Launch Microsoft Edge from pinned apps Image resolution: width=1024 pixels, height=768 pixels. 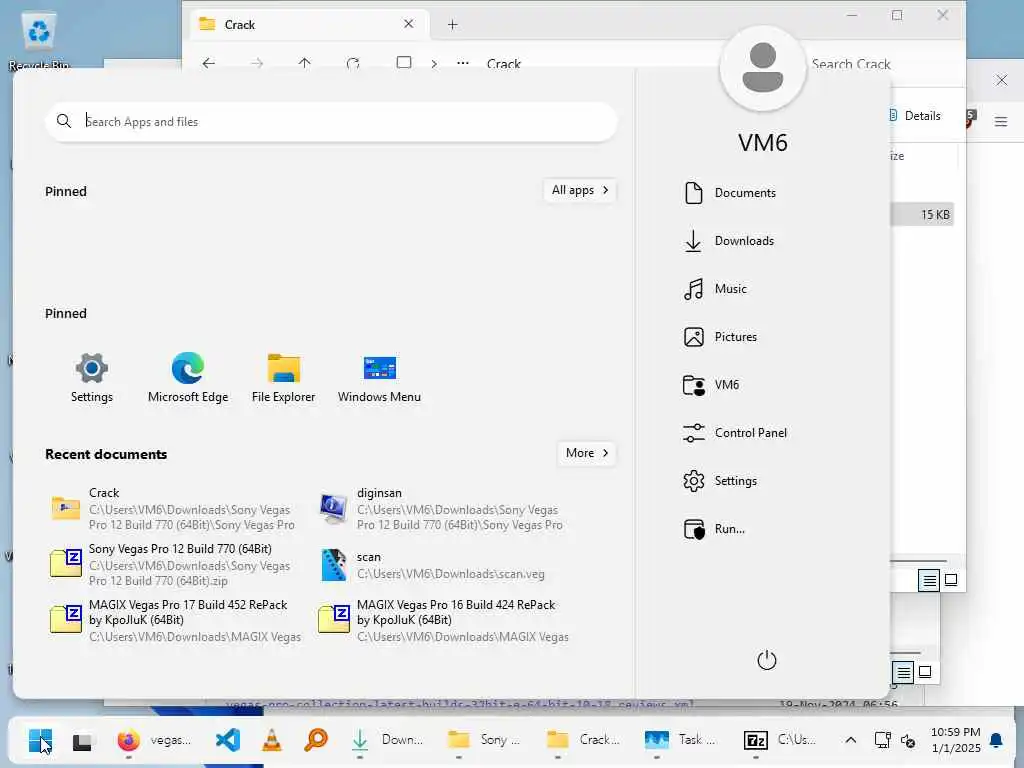click(x=188, y=378)
